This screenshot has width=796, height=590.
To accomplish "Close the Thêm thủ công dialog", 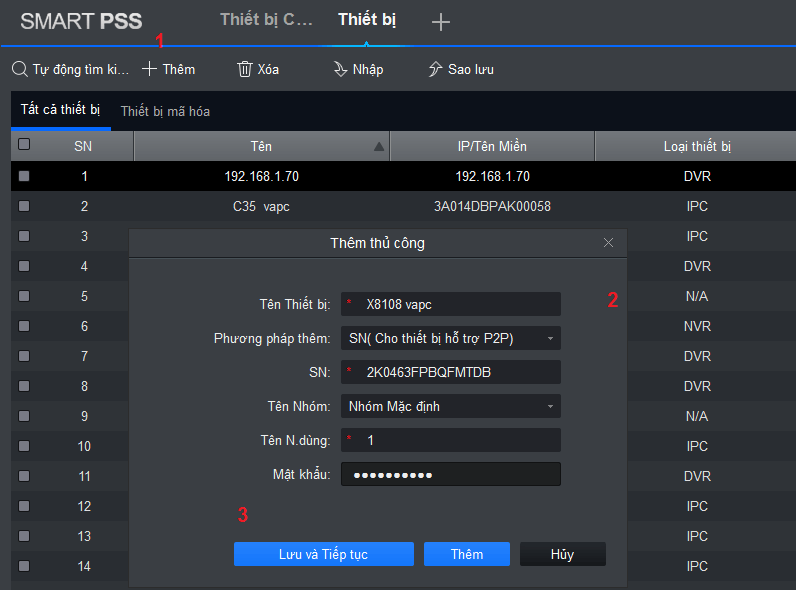I will (x=608, y=243).
